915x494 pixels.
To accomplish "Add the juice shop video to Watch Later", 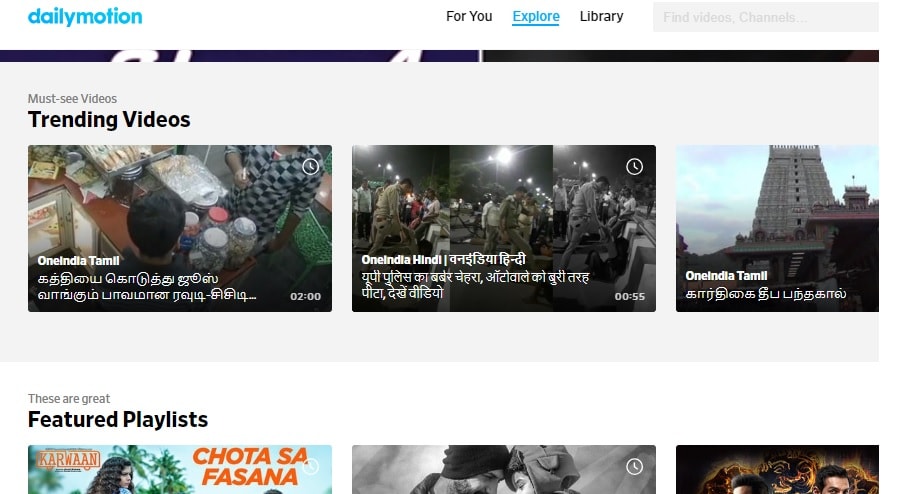I will [x=310, y=166].
